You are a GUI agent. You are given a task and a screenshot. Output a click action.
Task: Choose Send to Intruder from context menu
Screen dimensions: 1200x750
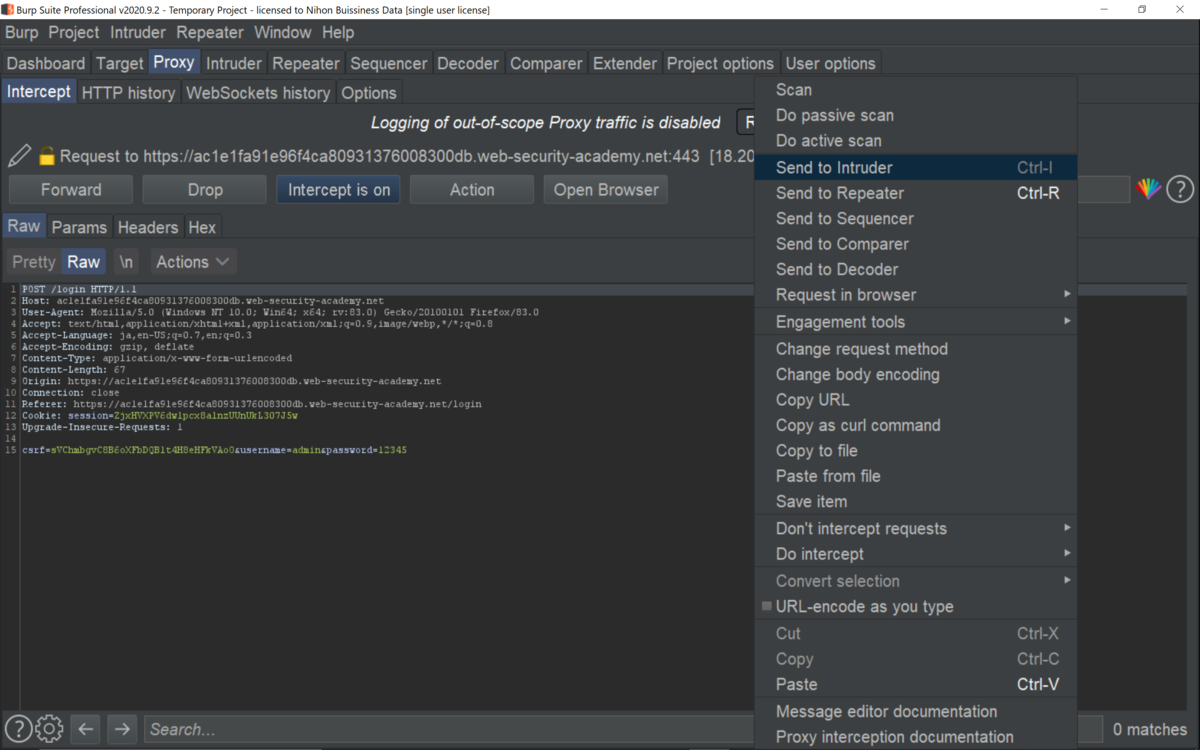point(916,168)
